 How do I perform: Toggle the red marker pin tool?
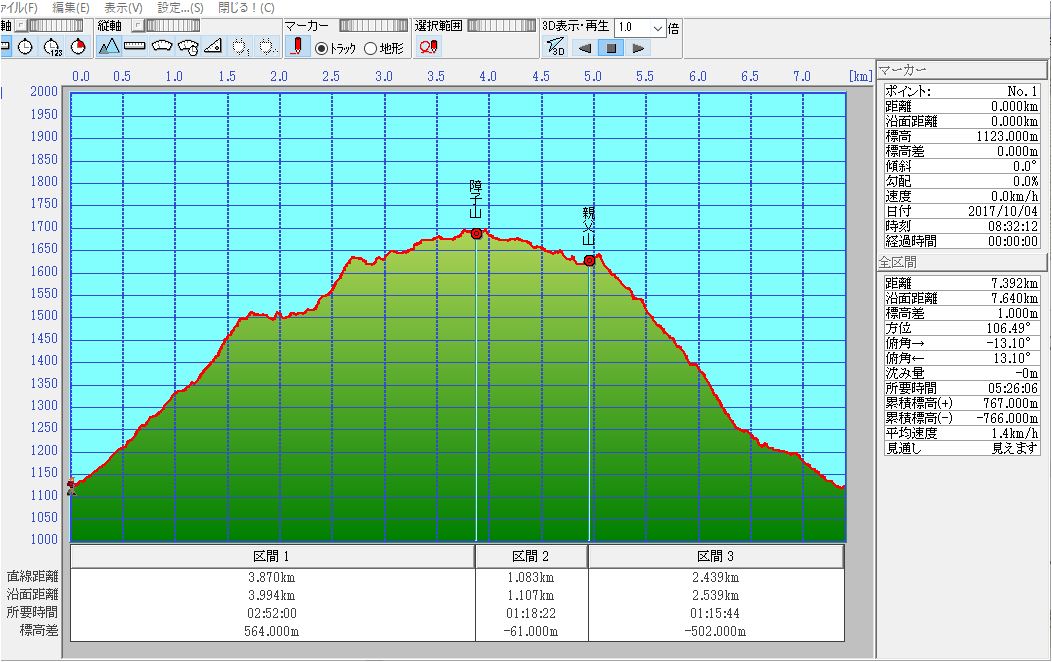[x=297, y=47]
